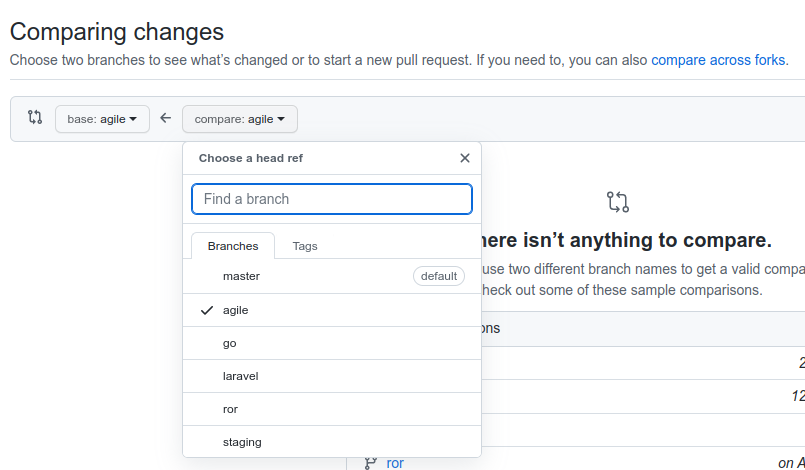Image resolution: width=805 pixels, height=470 pixels.
Task: Select the agile branch in the list
Action: (236, 310)
